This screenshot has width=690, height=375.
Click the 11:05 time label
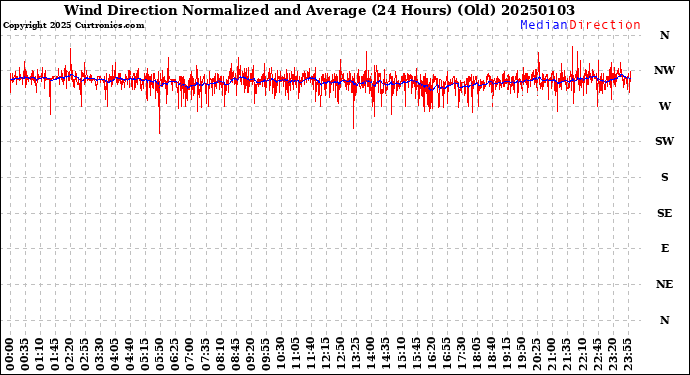pyautogui.click(x=296, y=354)
